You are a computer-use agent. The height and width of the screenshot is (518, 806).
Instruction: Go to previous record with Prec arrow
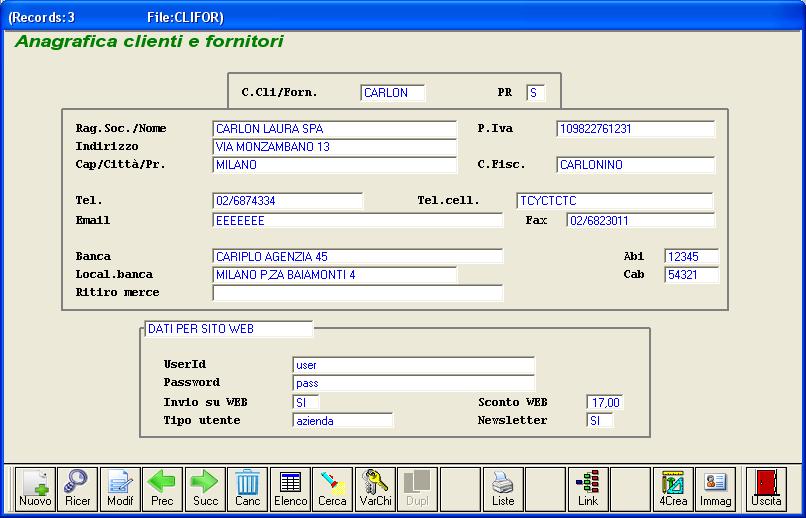tap(162, 488)
